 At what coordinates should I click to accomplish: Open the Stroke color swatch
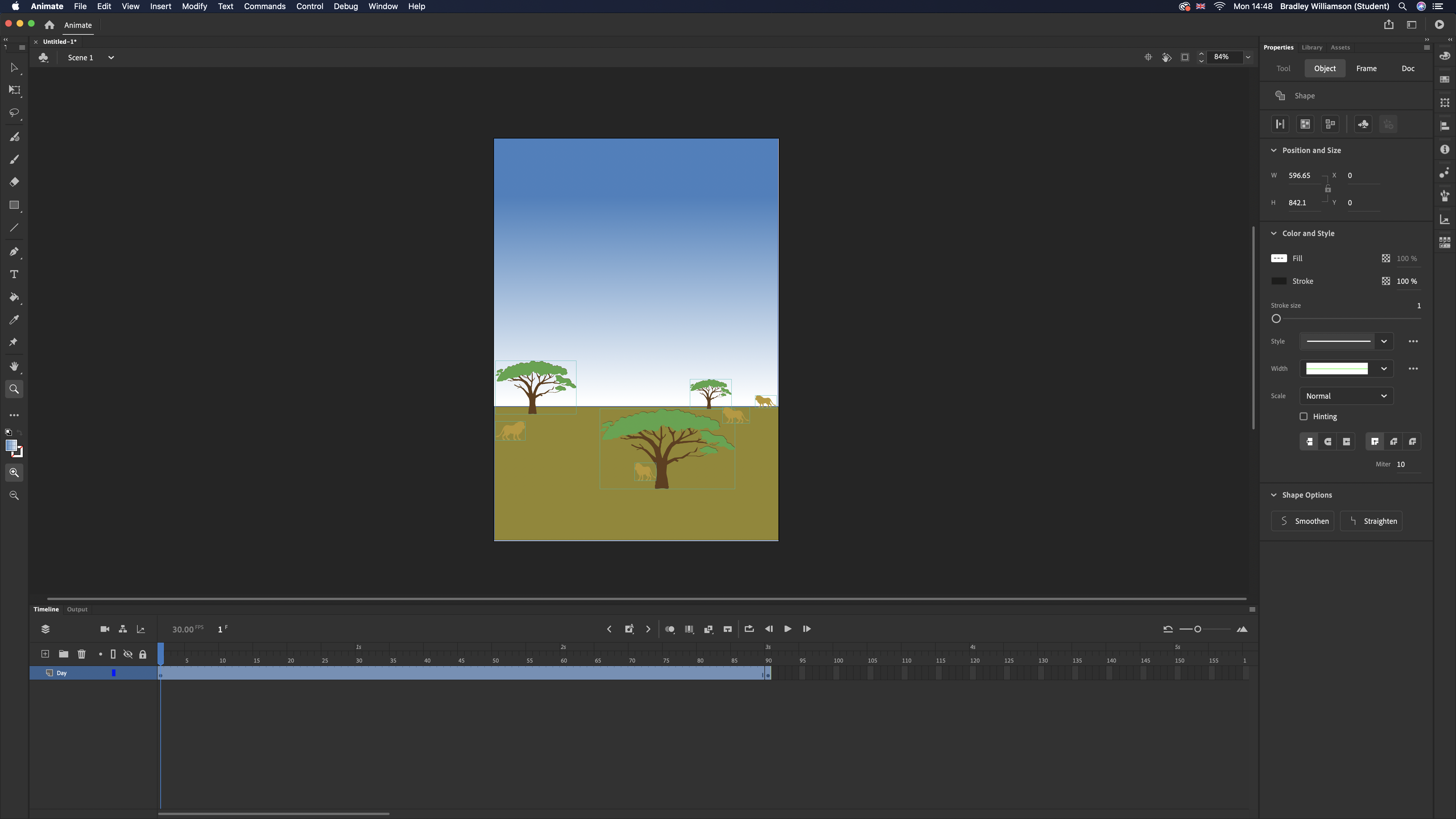point(1279,281)
